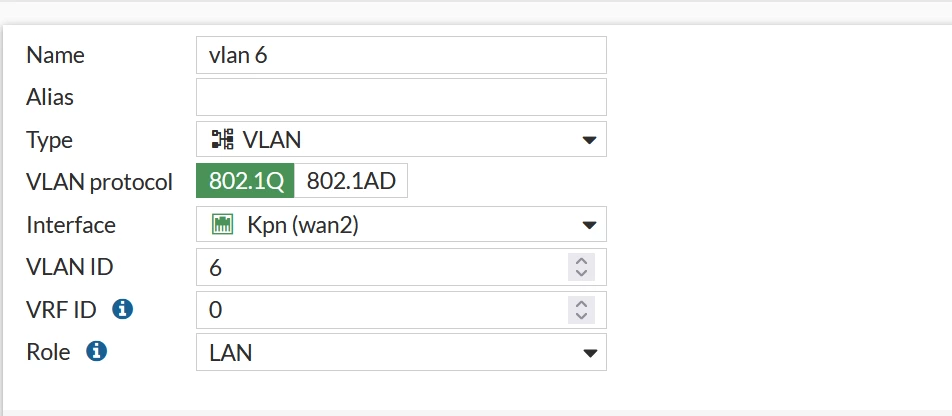
Task: Click the VLAN ID number field
Action: pyautogui.click(x=401, y=267)
